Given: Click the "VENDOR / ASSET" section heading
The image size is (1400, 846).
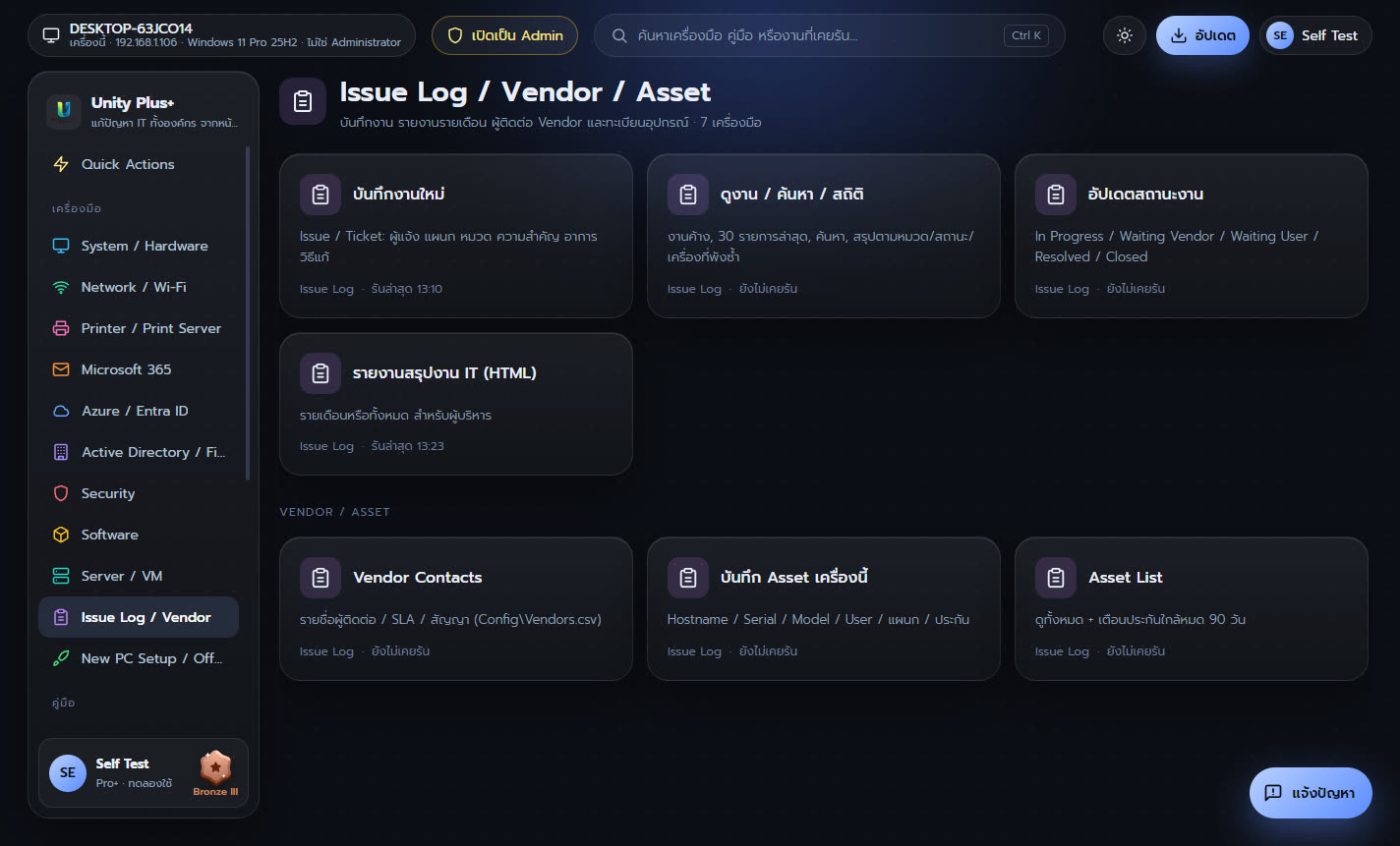Looking at the screenshot, I should 335,512.
